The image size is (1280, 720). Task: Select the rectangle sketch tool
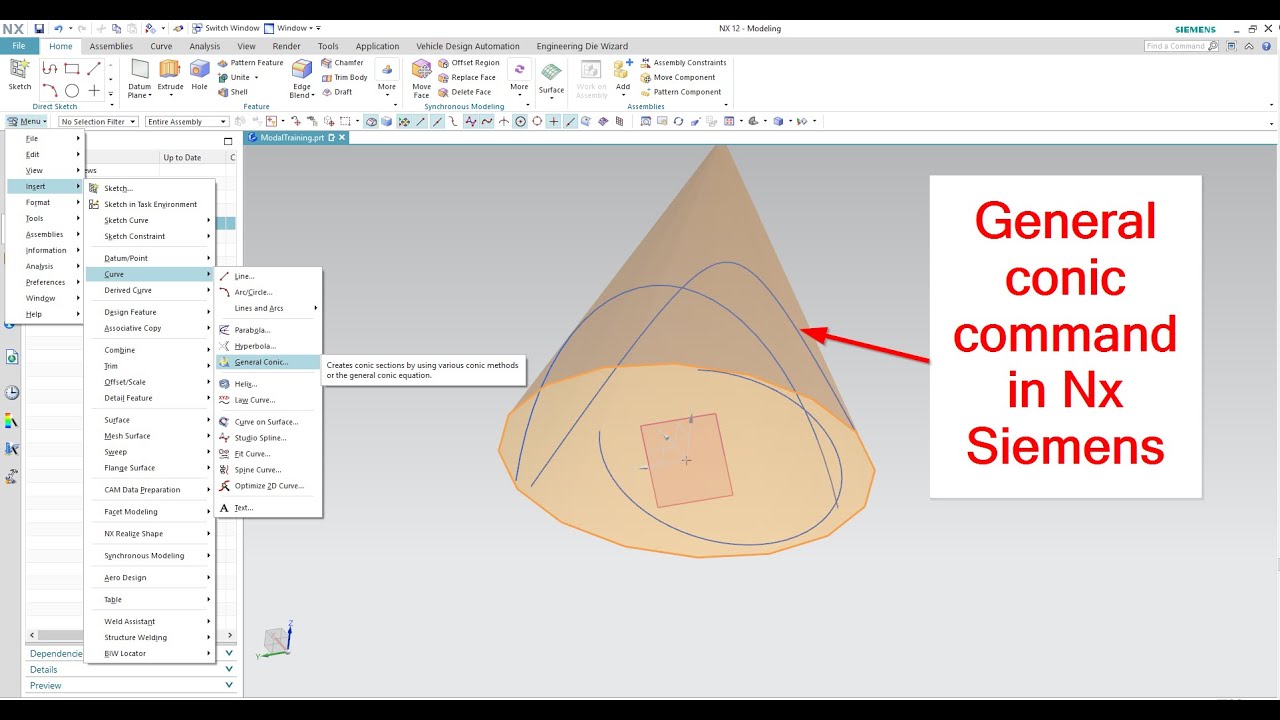click(x=72, y=68)
